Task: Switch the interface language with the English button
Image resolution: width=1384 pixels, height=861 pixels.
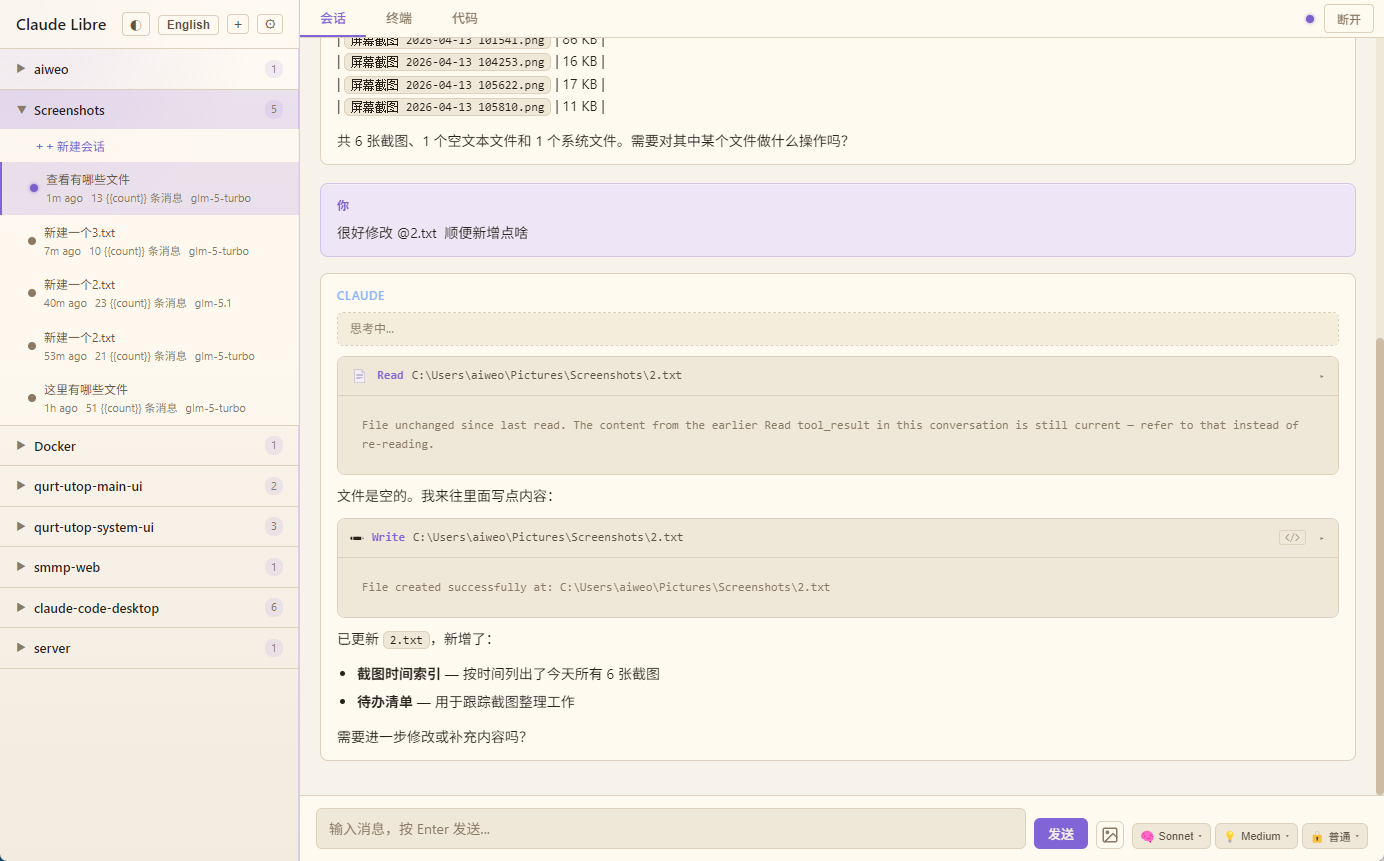Action: pos(188,24)
